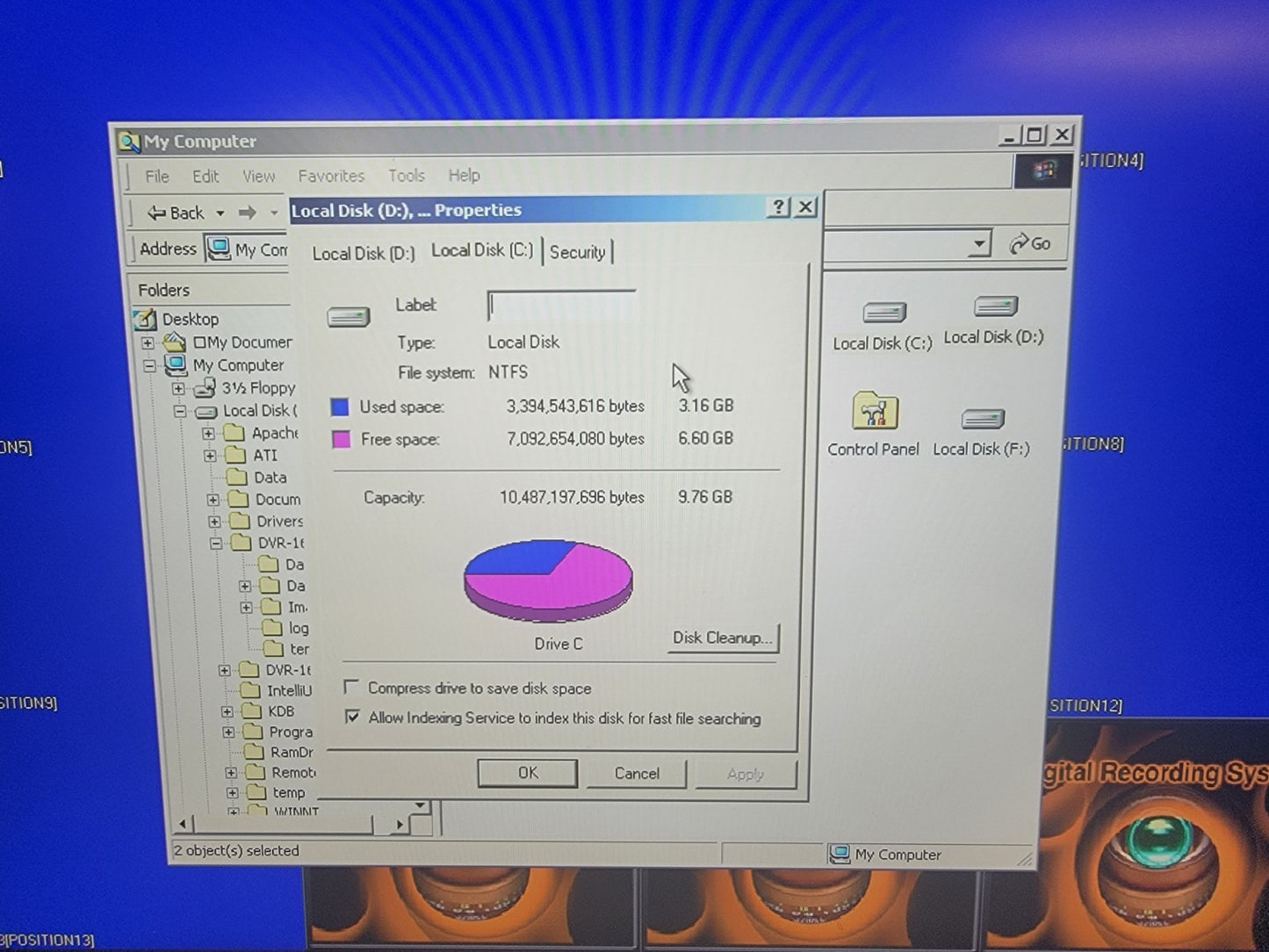Enable Compress drive to save disk space
Viewport: 1269px width, 952px height.
[352, 687]
